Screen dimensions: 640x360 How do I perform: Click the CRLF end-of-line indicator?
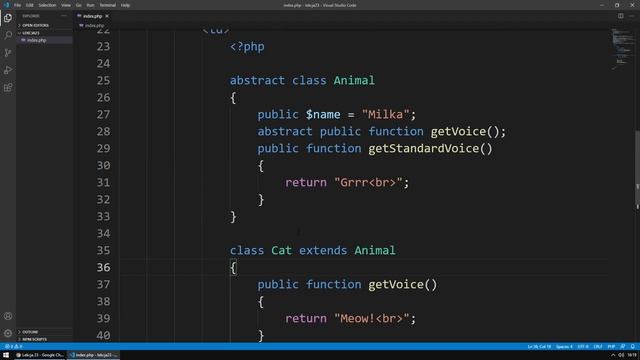pyautogui.click(x=598, y=347)
